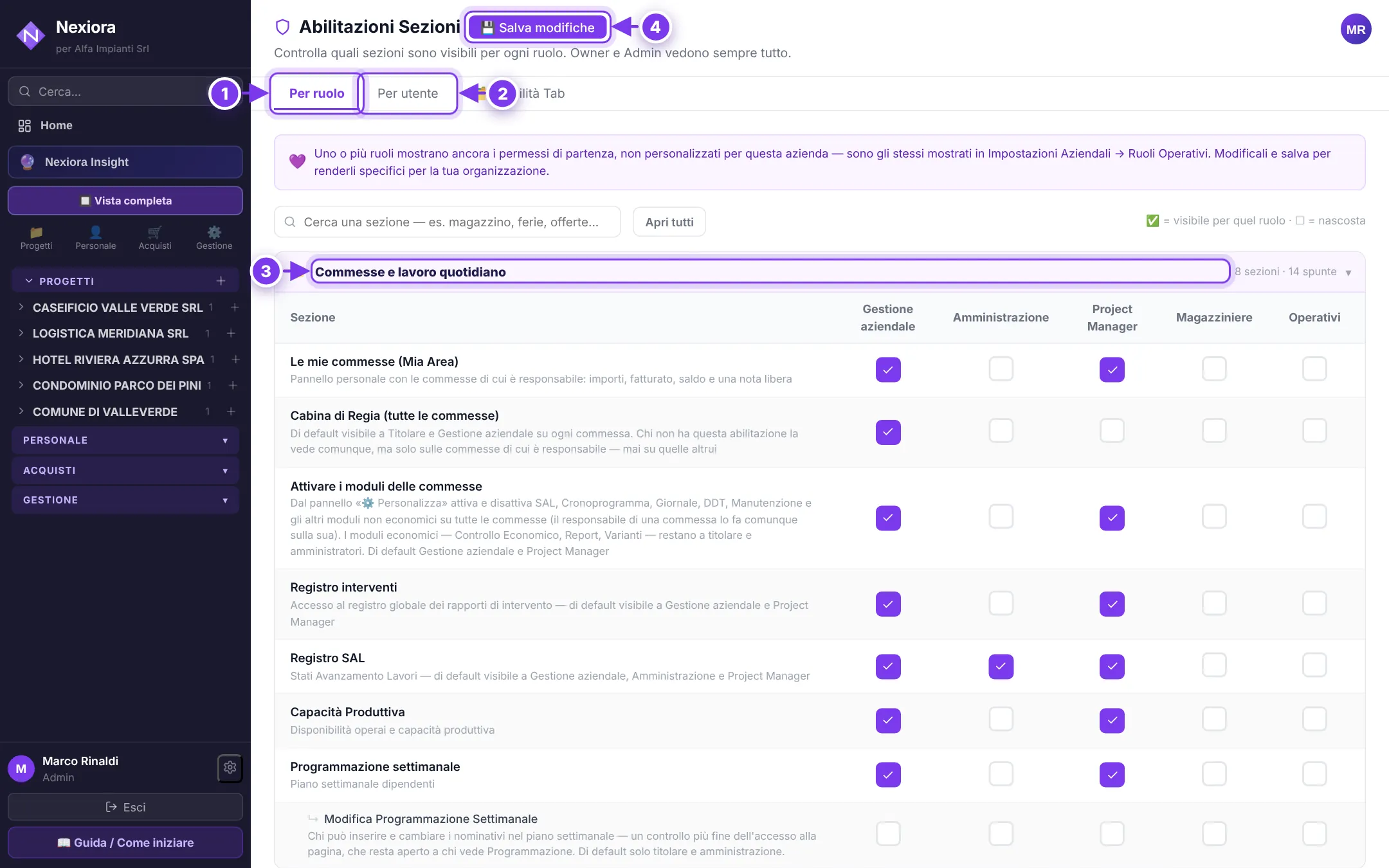The image size is (1389, 868).
Task: Expand HOTEL RIVIERA AZZURRA SPA project
Action: (x=21, y=359)
